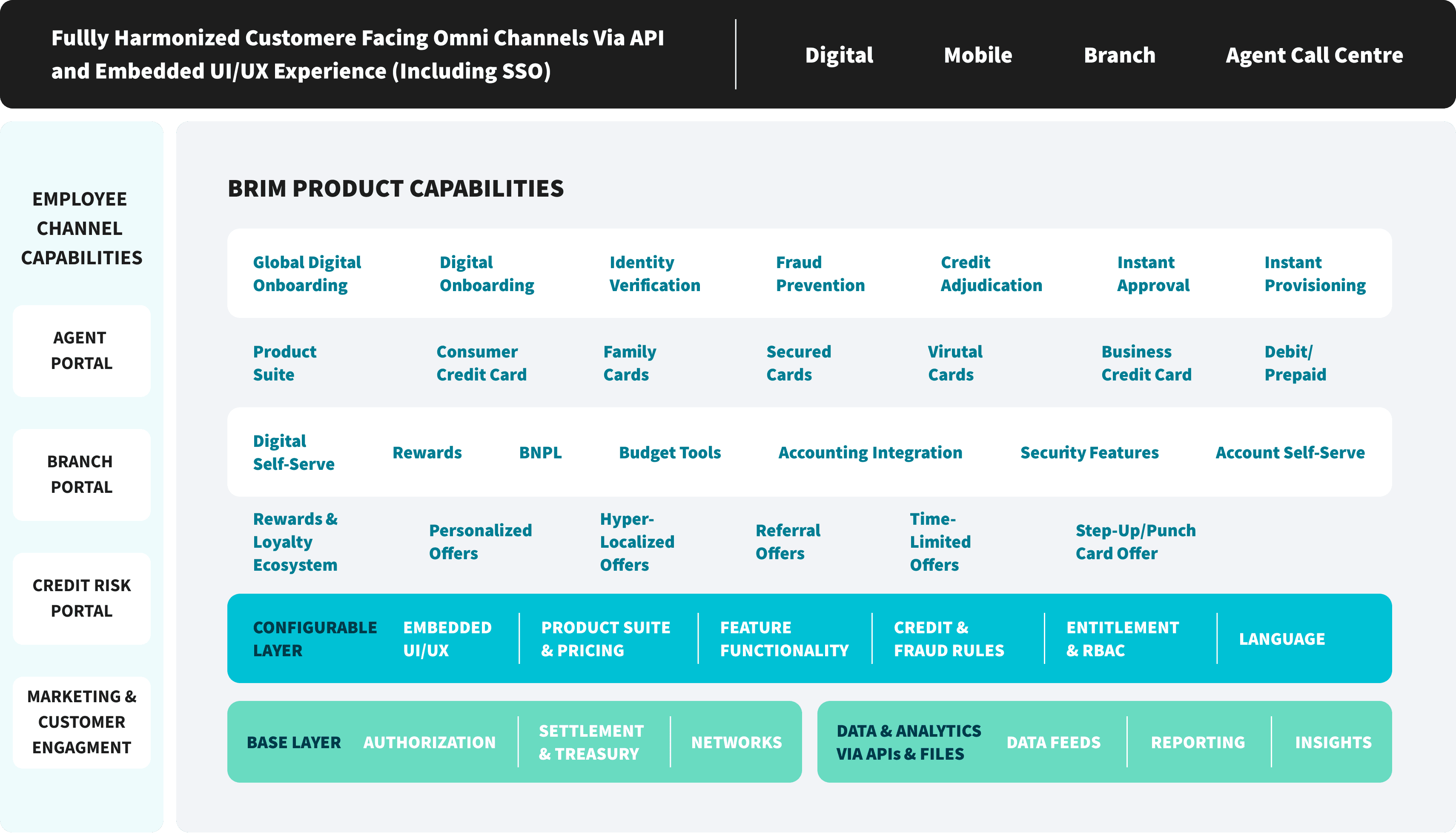Click Accounting Integration feature
Viewport: 1456px width, 835px height.
870,452
